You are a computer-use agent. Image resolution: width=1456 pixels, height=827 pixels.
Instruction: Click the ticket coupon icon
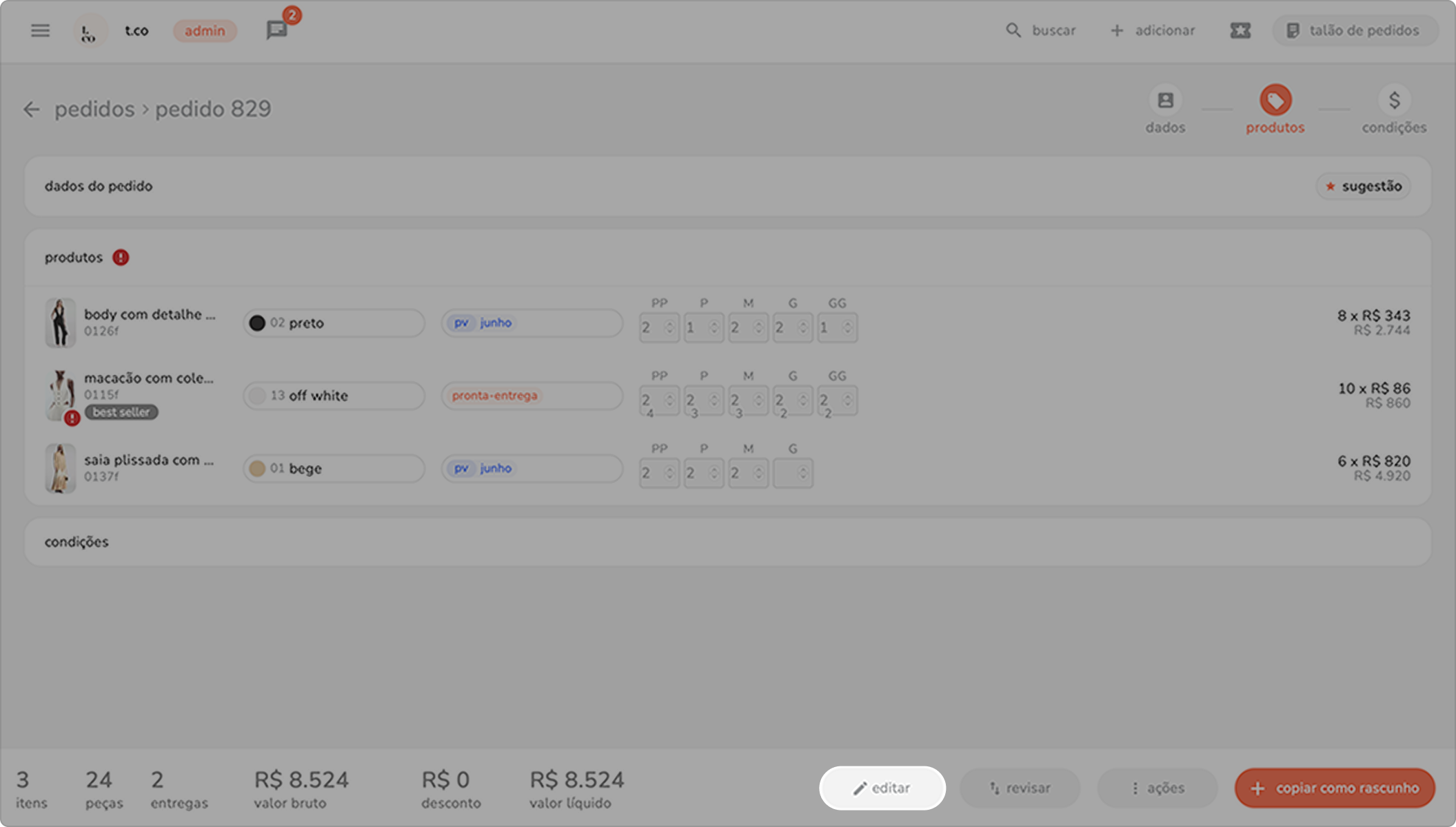[x=1240, y=30]
